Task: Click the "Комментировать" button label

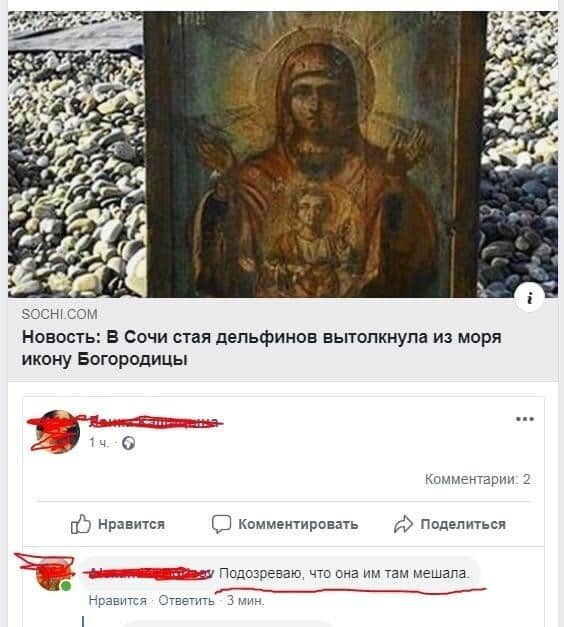Action: (x=298, y=524)
